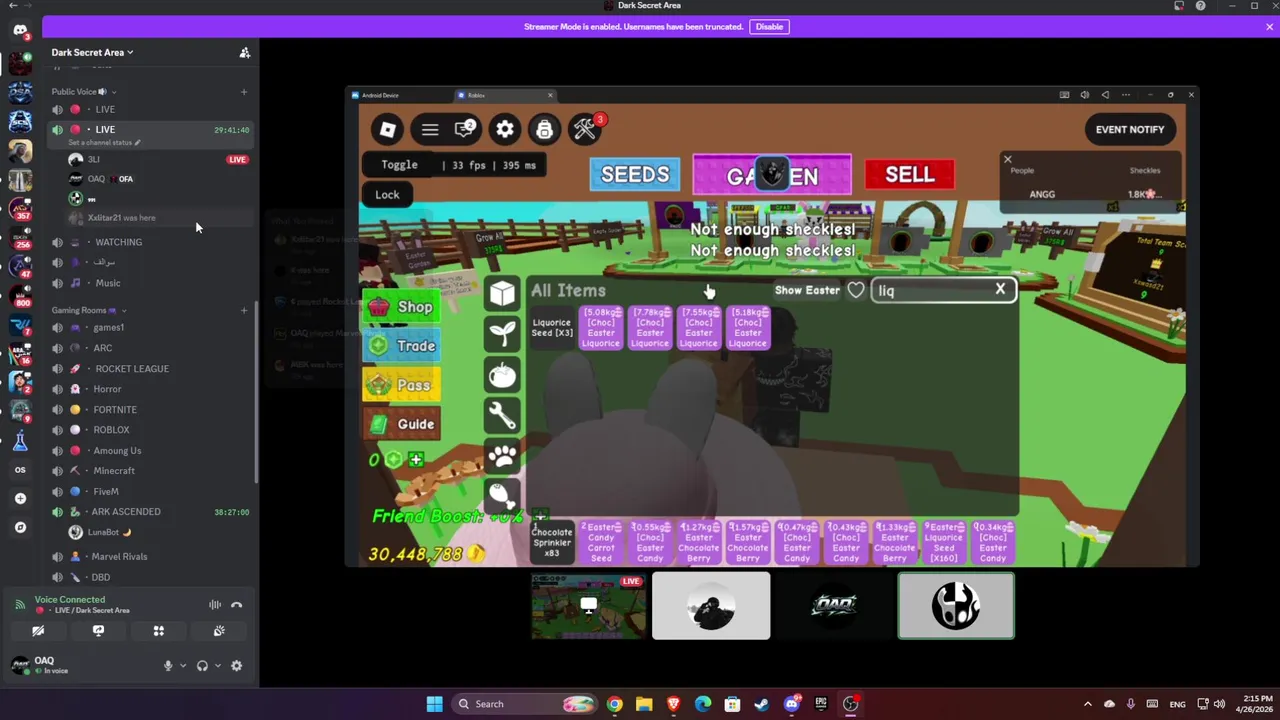Start an activity in voice panel
The width and height of the screenshot is (1280, 720).
click(158, 631)
